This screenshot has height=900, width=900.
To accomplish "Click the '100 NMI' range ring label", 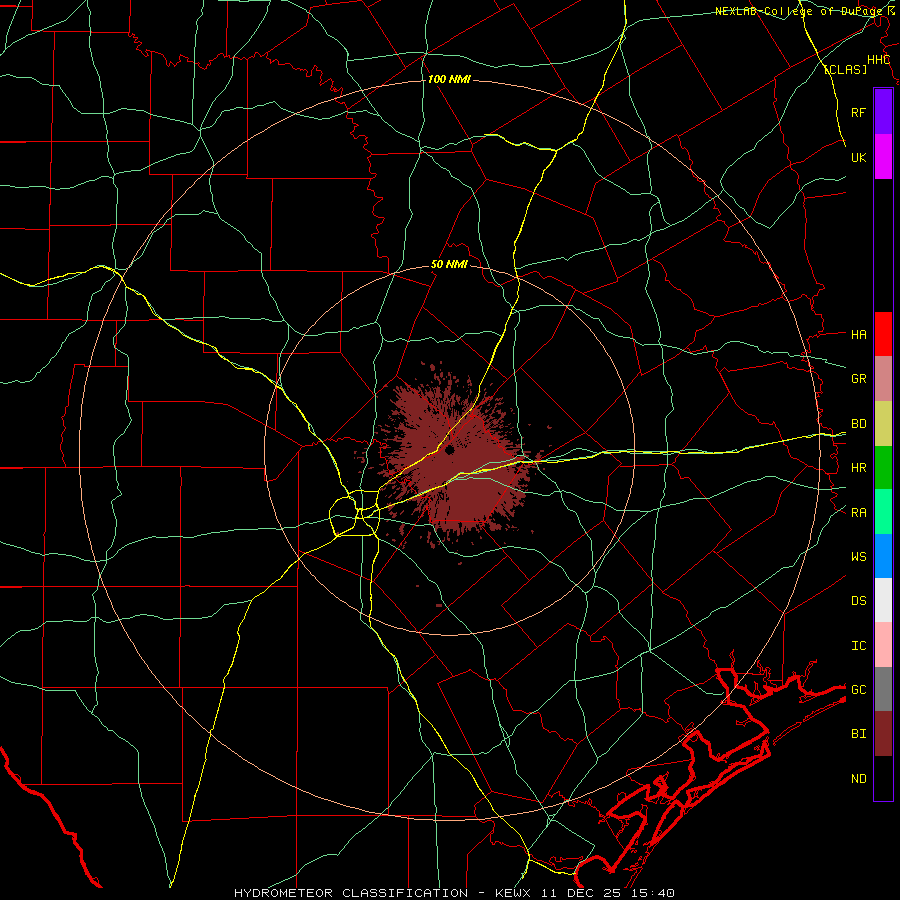I will [449, 79].
